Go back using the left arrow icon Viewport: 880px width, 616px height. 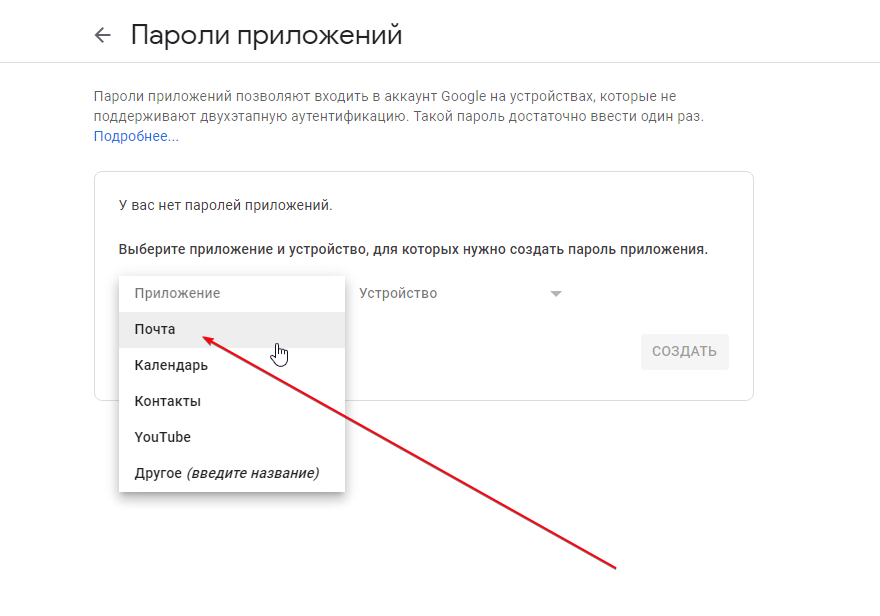(103, 35)
